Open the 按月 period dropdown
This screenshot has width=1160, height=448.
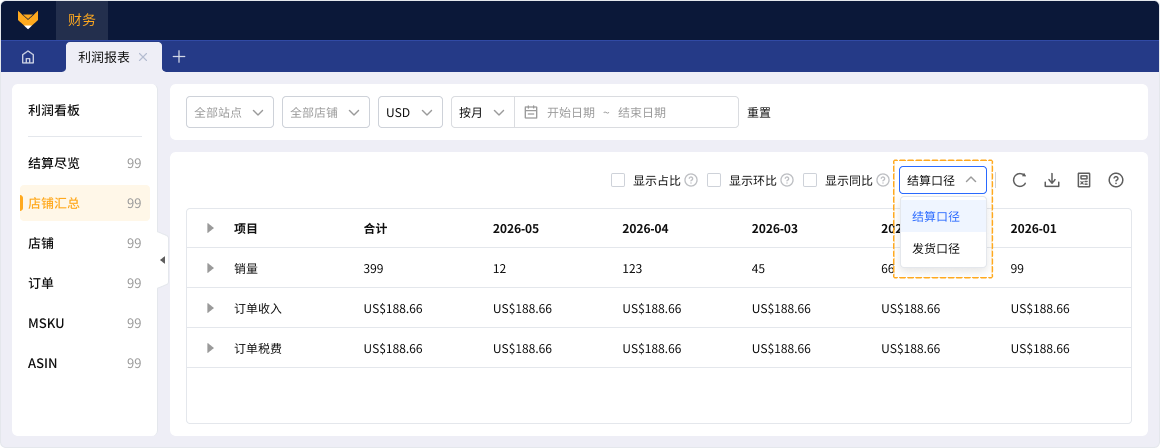pyautogui.click(x=482, y=112)
